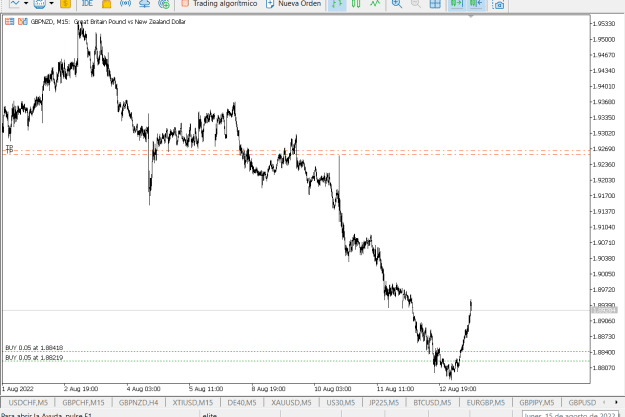Open the JP225,M5 chart tab
This screenshot has width=625, height=417.
tap(384, 403)
